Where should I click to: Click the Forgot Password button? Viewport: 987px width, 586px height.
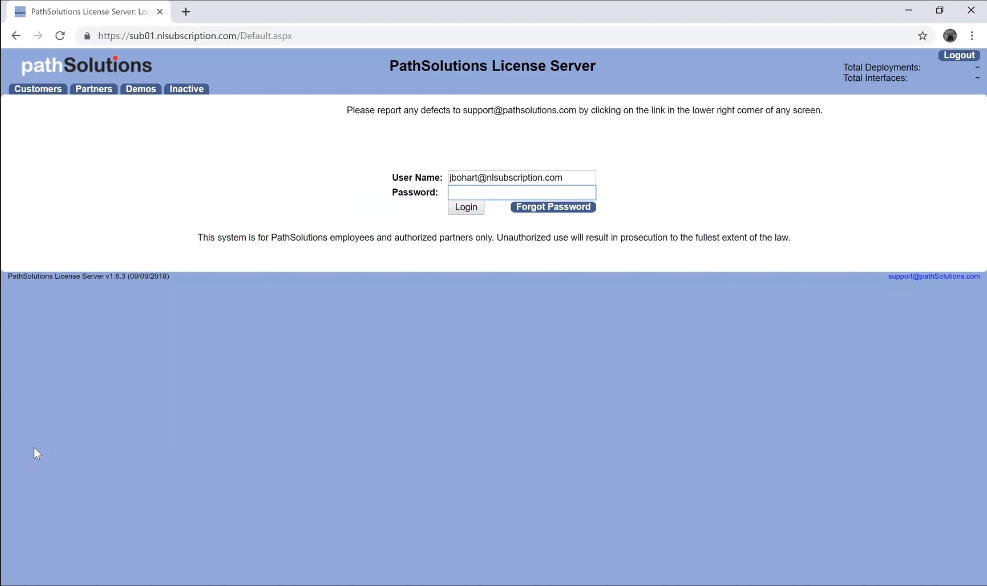(x=553, y=207)
